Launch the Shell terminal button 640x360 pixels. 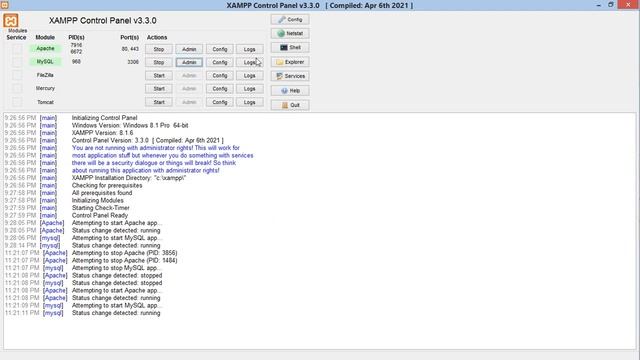click(290, 48)
